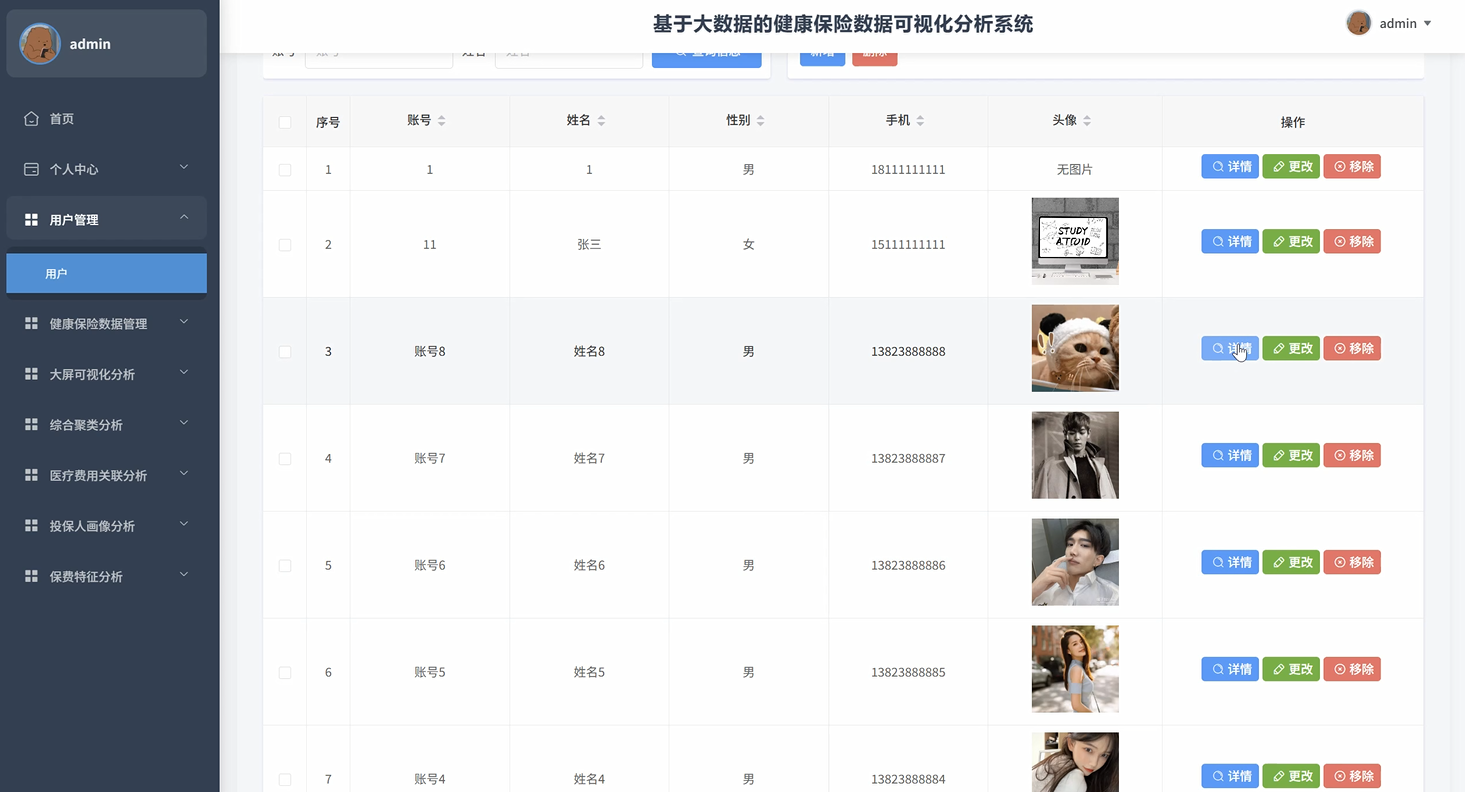Click the phone number 13823888887
Viewport: 1465px width, 792px height.
click(908, 459)
